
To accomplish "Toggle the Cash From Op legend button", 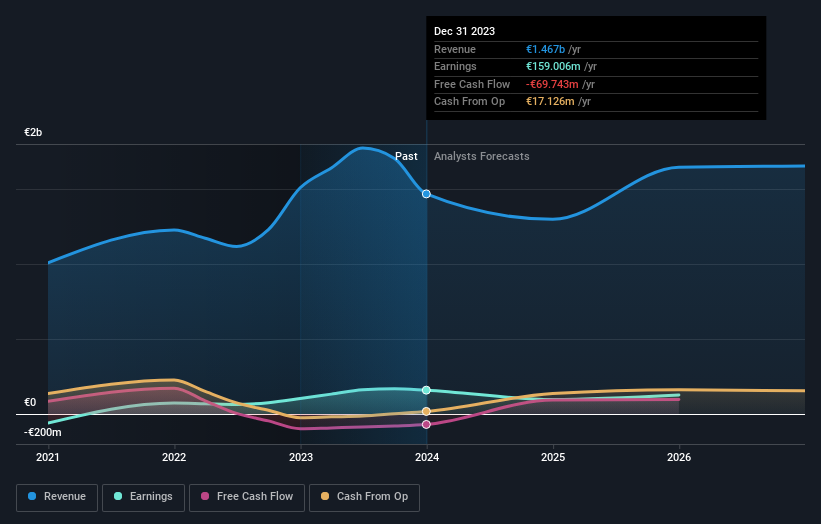I will coord(364,497).
